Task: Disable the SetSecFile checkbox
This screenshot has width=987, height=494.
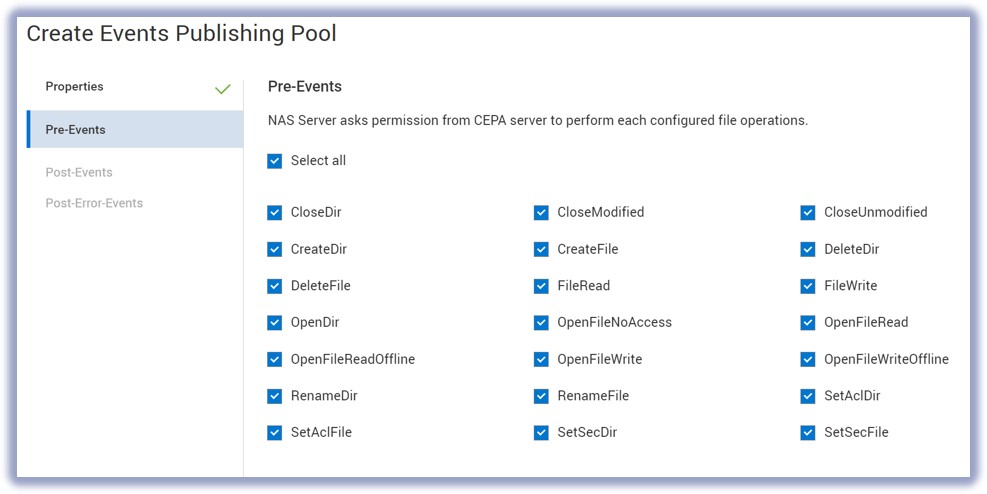Action: tap(808, 433)
